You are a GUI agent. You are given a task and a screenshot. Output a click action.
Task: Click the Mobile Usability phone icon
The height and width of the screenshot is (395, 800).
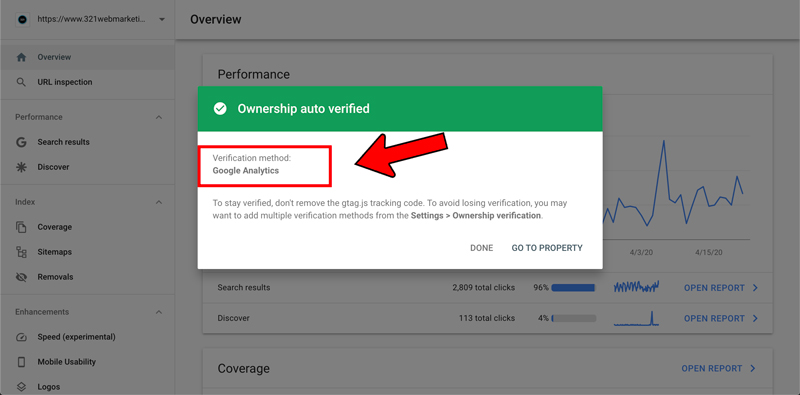click(21, 362)
